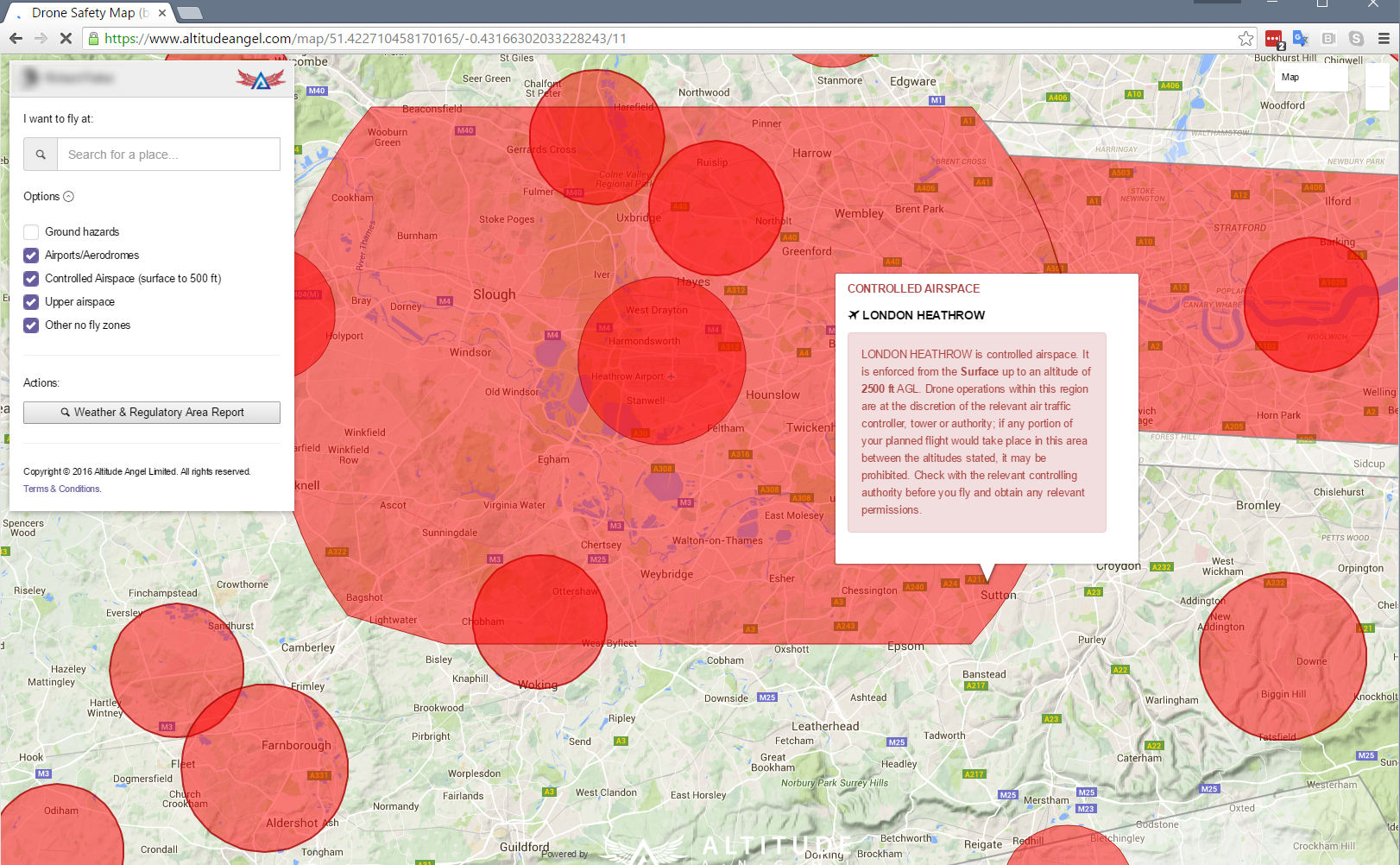Open the red password manager extension showing badge 2
1400x865 pixels.
[x=1274, y=38]
